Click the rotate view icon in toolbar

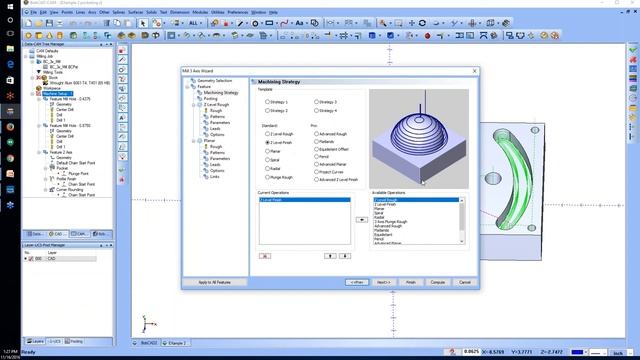422,23
